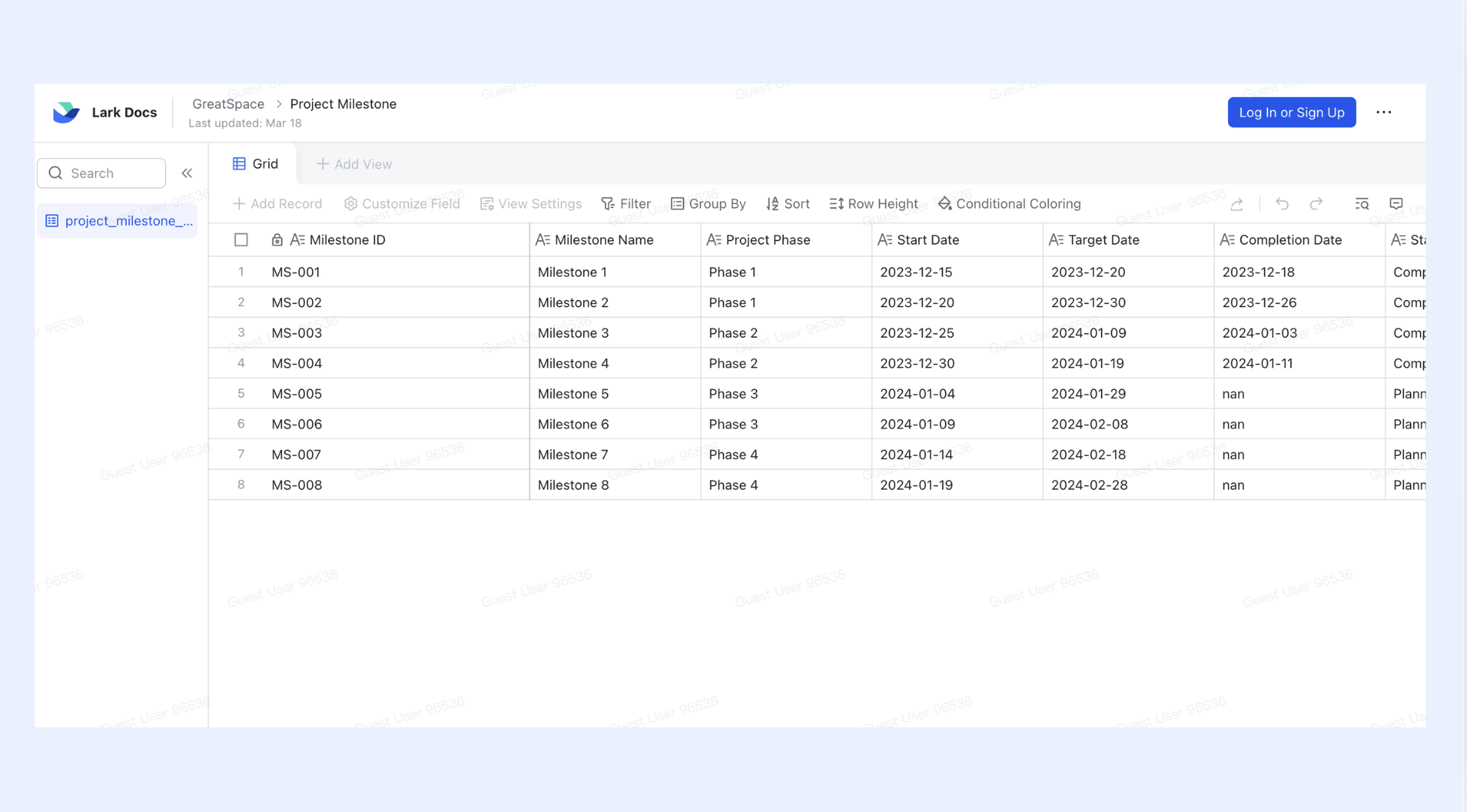The image size is (1467, 812).
Task: Click the Target Date 2024-02-28 cell
Action: point(1128,485)
